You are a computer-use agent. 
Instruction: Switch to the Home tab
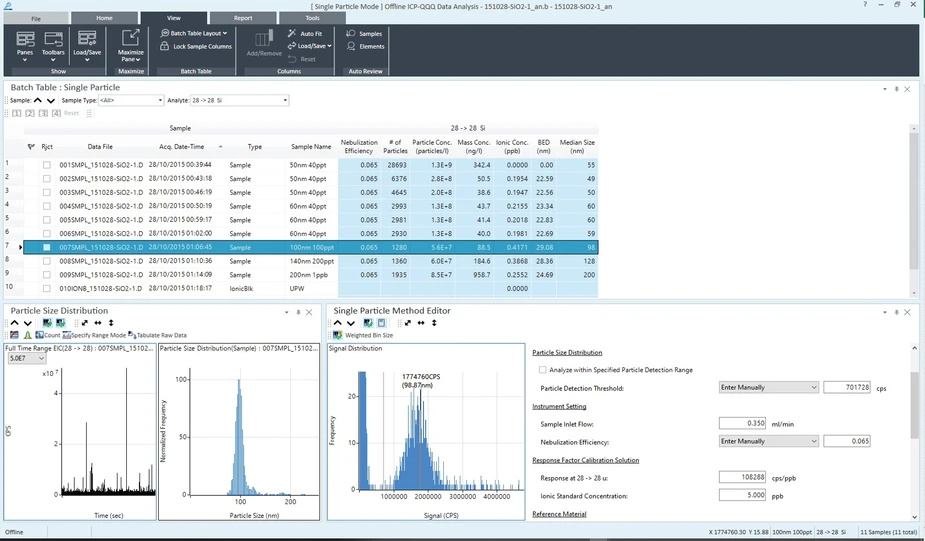pos(104,18)
